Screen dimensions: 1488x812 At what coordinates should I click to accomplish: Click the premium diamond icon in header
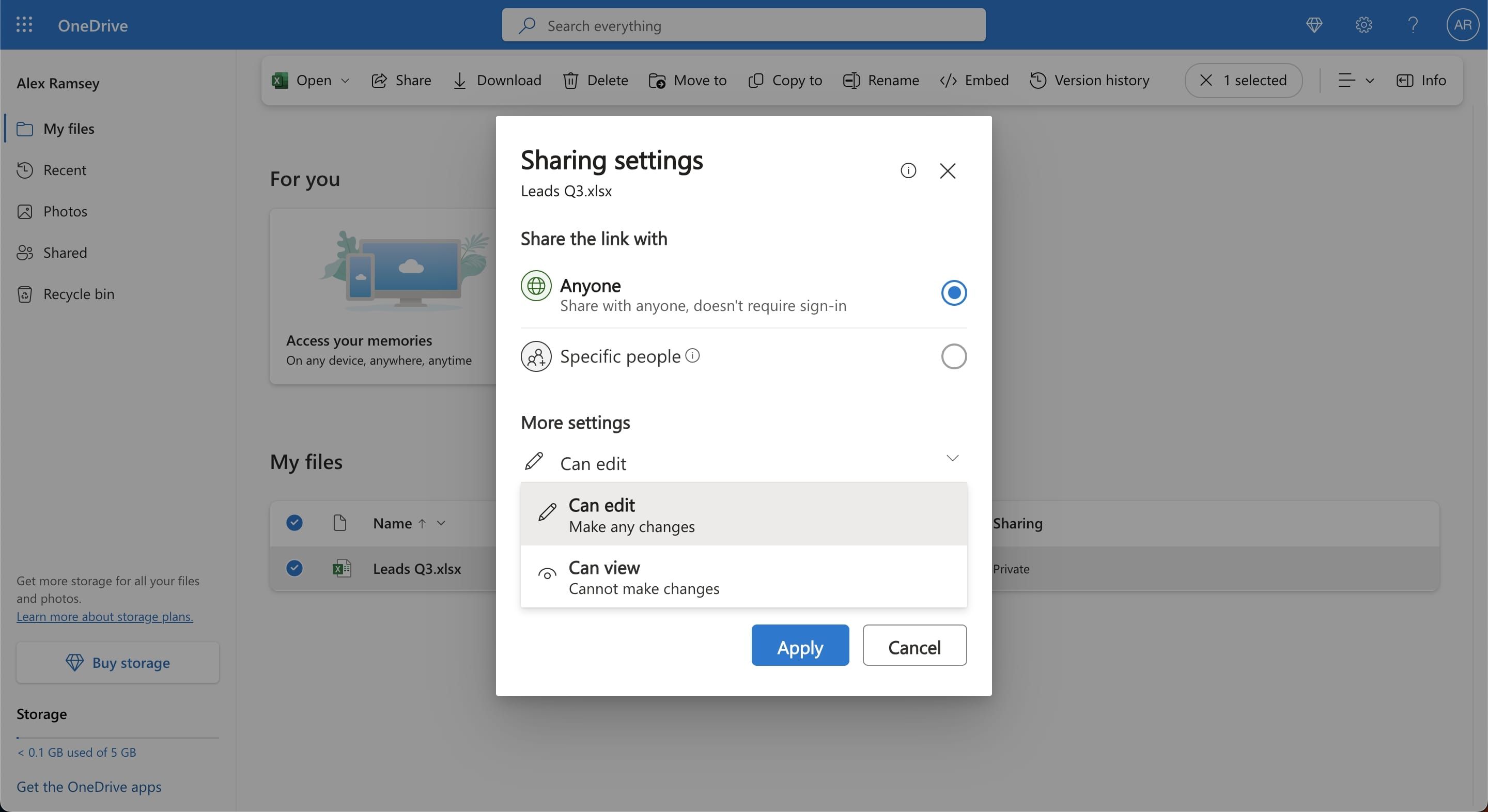coord(1313,25)
